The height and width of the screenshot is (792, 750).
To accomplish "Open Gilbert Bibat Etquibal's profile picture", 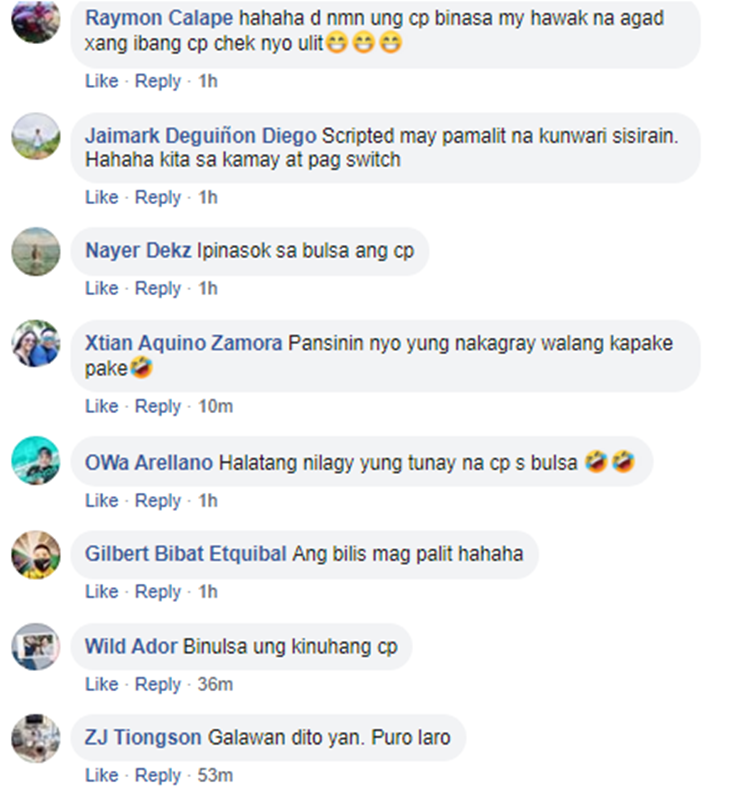I will (36, 555).
